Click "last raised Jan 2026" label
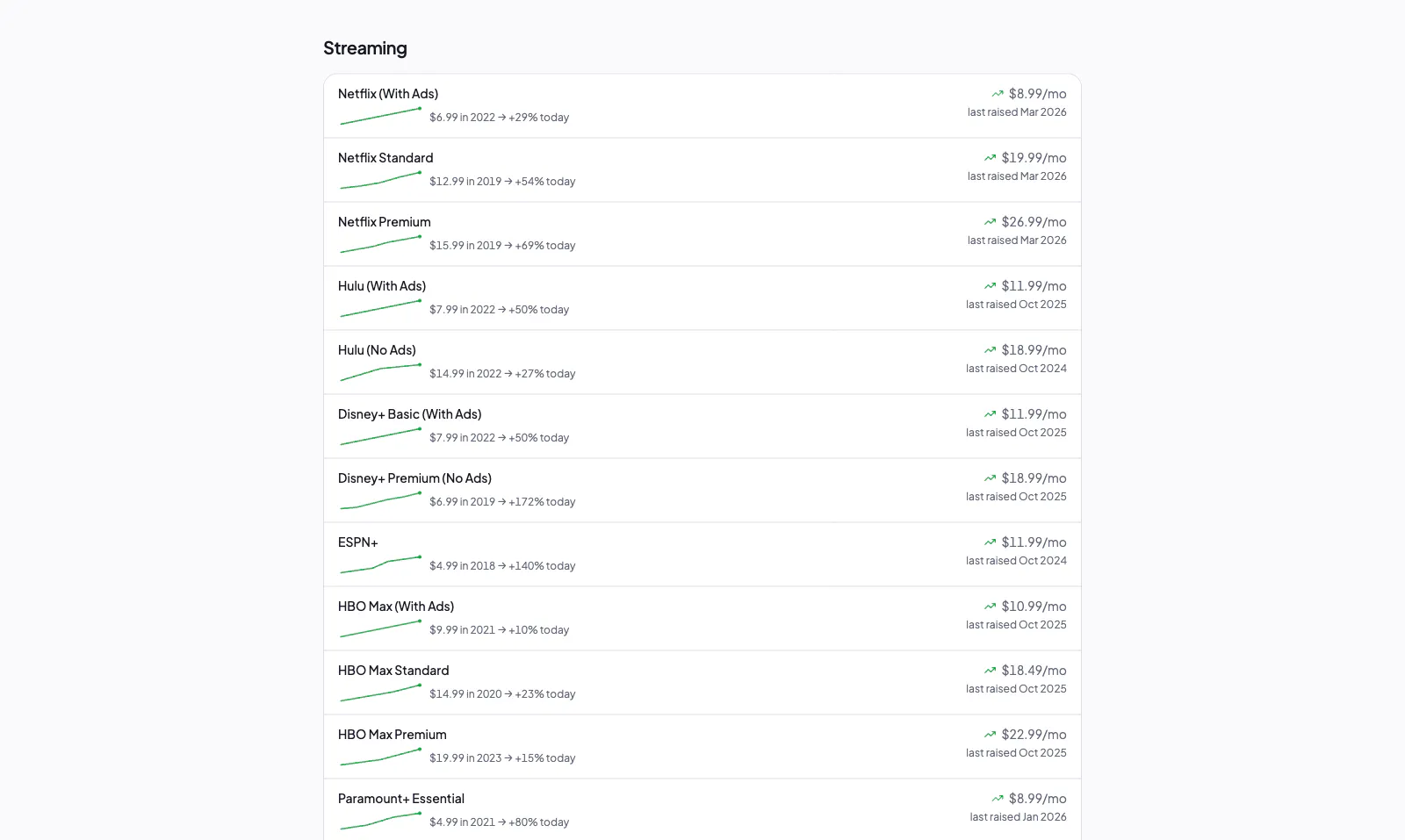The image size is (1405, 840). pyautogui.click(x=1019, y=817)
